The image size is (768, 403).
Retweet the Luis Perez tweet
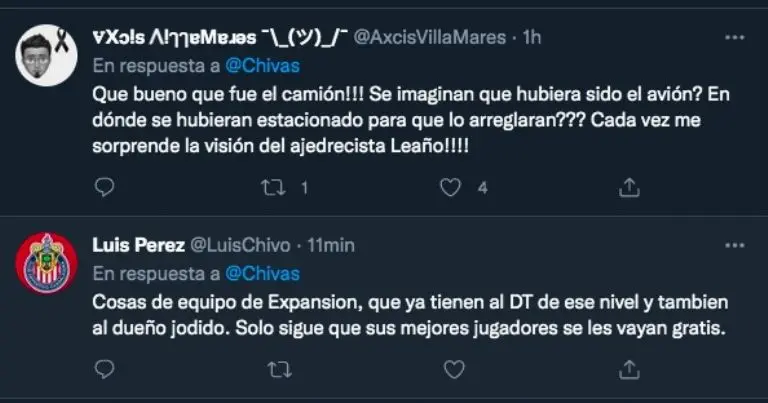[x=280, y=370]
